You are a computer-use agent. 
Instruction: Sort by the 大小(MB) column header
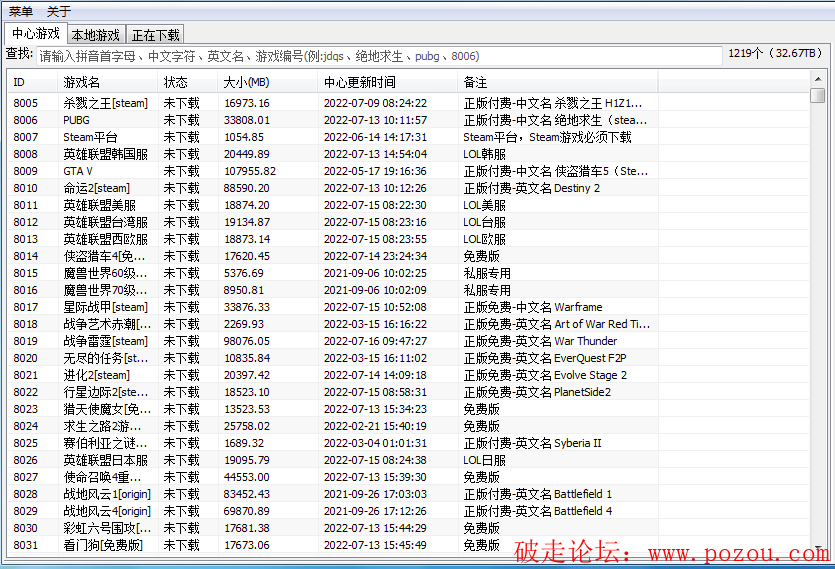click(x=268, y=83)
